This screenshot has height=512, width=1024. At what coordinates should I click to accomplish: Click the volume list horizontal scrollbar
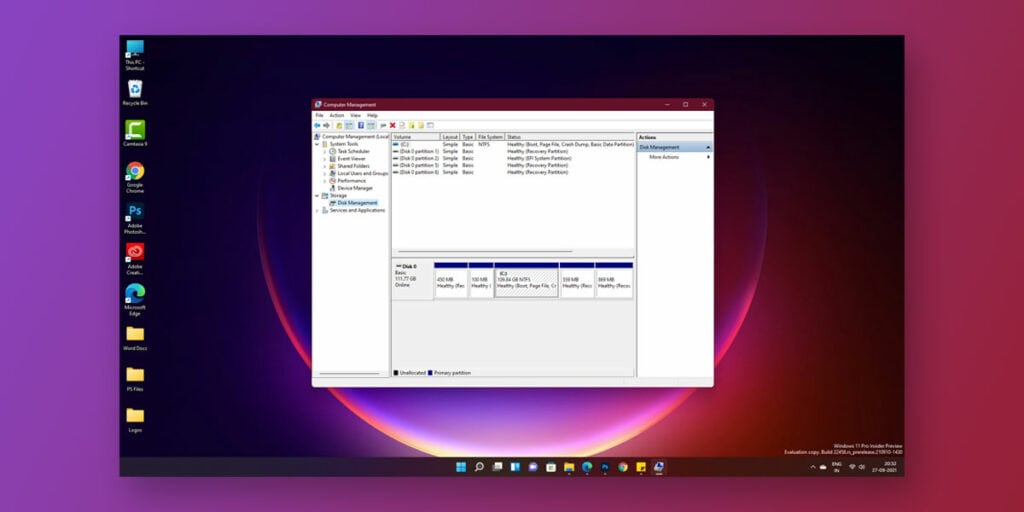[x=485, y=251]
